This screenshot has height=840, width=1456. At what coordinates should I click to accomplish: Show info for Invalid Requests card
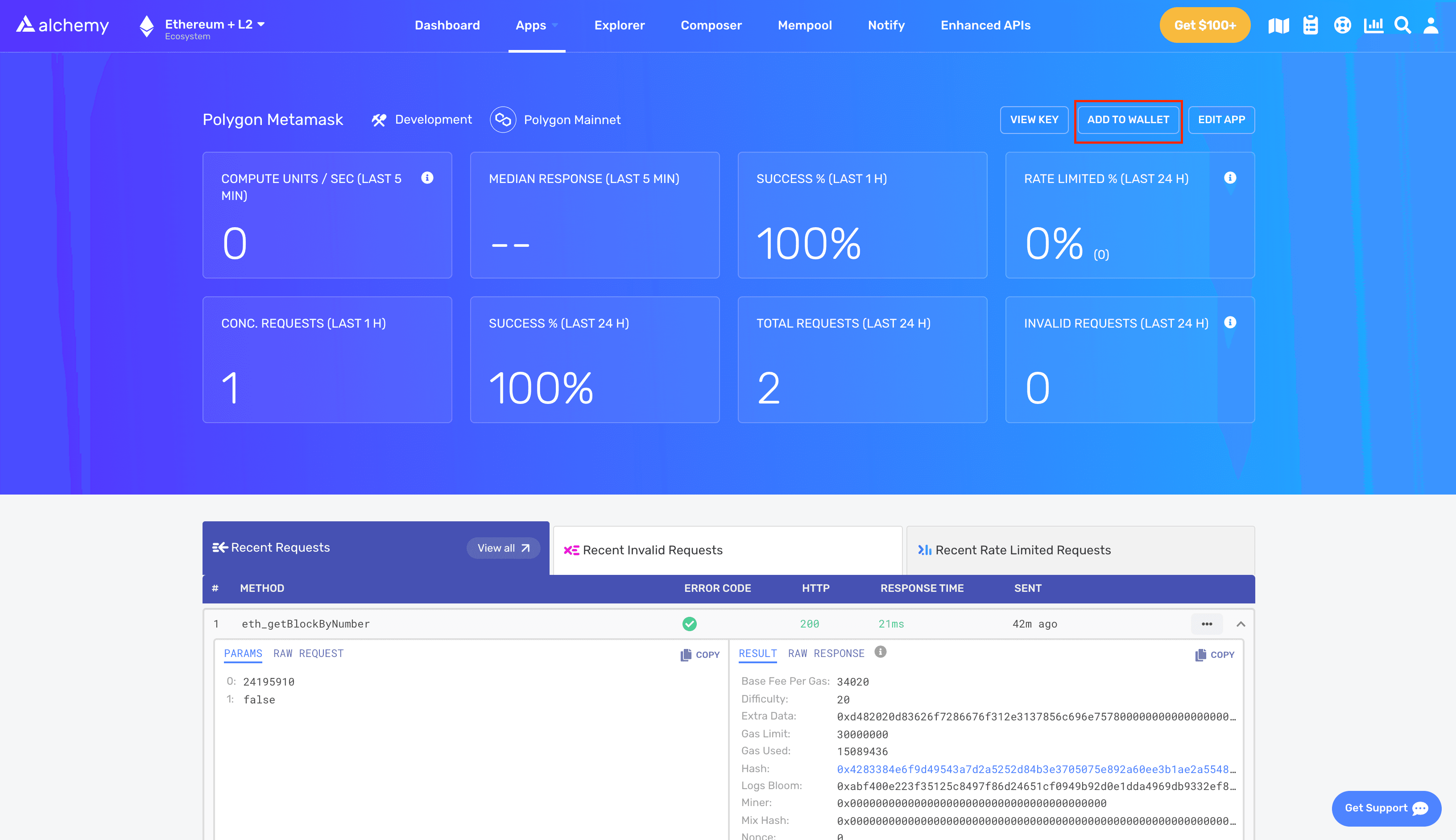pyautogui.click(x=1230, y=323)
